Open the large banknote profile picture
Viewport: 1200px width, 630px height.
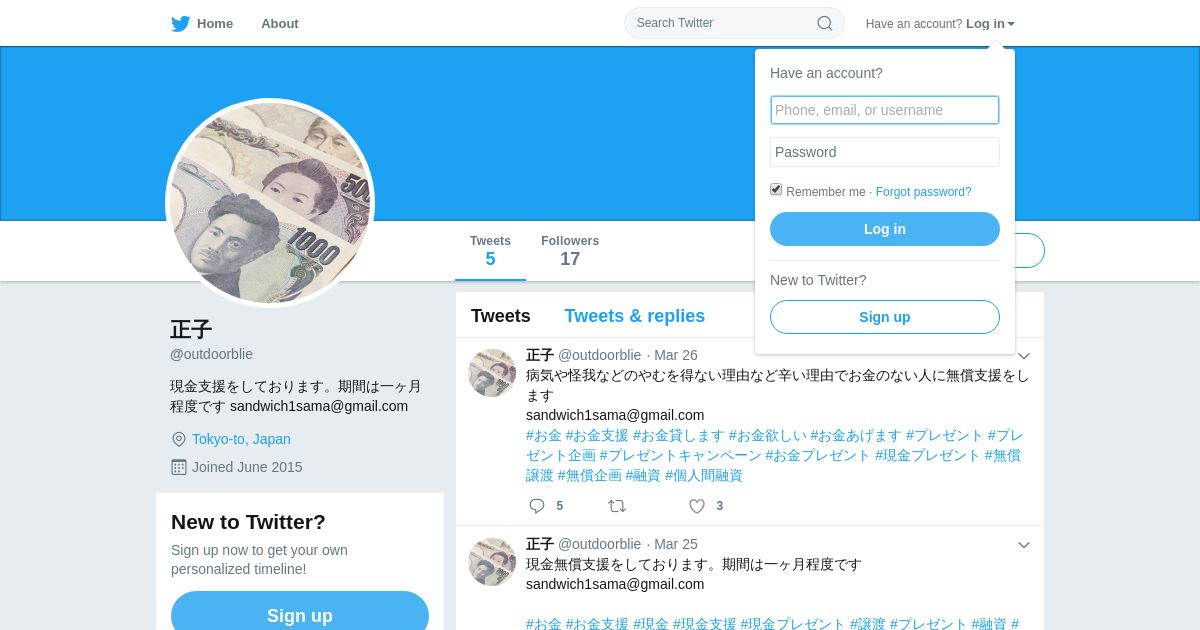(270, 203)
